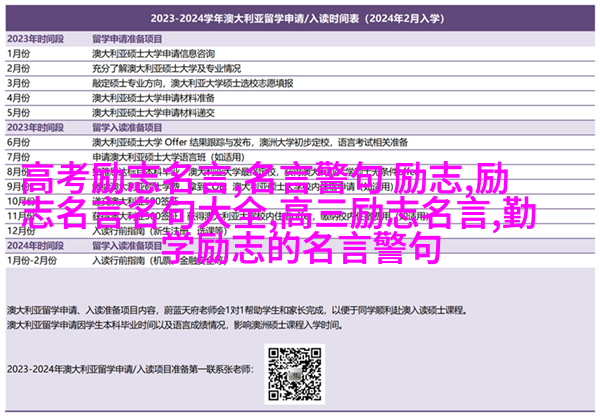This screenshot has width=600, height=417.
Task: Click the 3月份 row label
Action: pyautogui.click(x=18, y=83)
